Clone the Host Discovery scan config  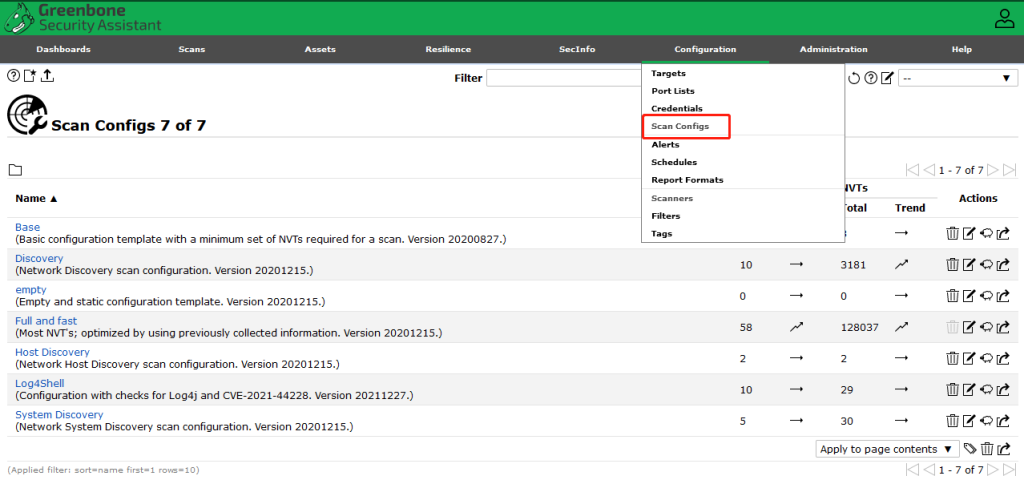coord(985,358)
